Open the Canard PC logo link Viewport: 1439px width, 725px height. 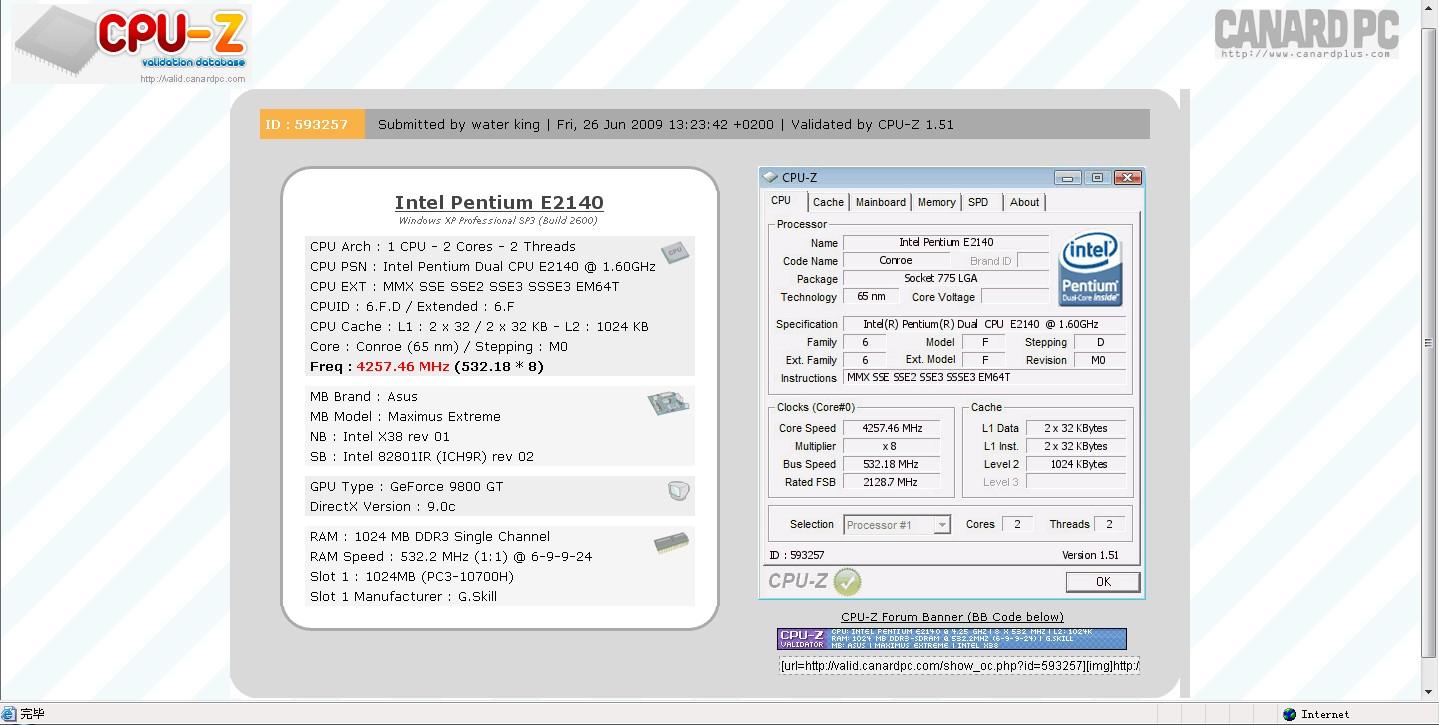1305,32
